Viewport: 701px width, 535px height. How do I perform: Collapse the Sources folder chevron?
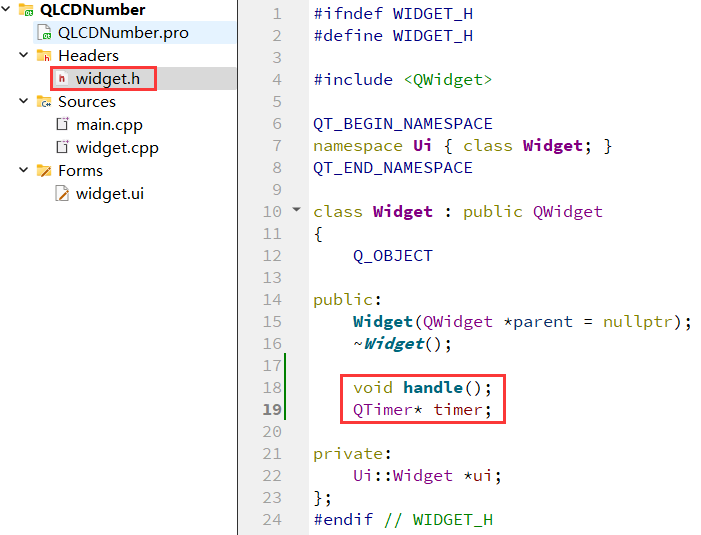point(24,101)
